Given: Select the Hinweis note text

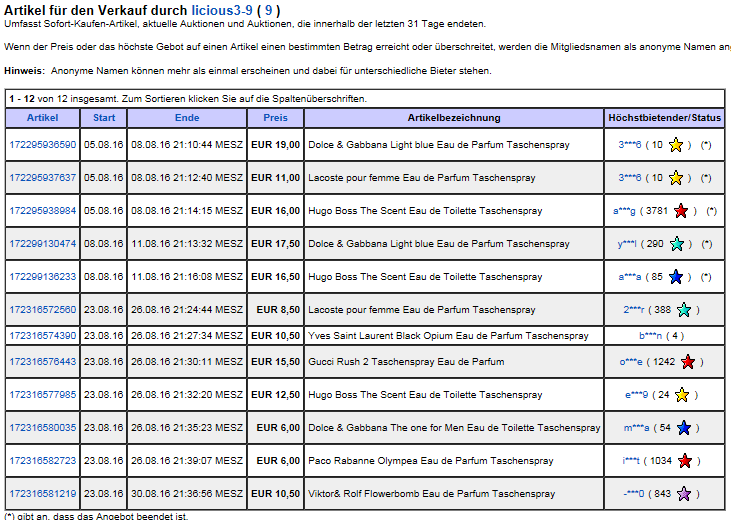Looking at the screenshot, I should (x=248, y=71).
